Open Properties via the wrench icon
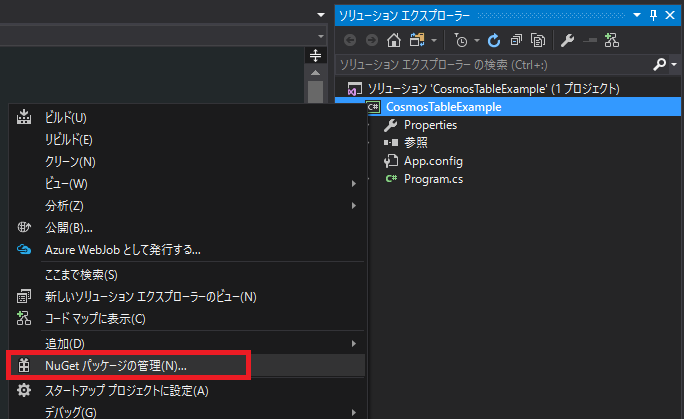The width and height of the screenshot is (684, 419). tap(567, 41)
